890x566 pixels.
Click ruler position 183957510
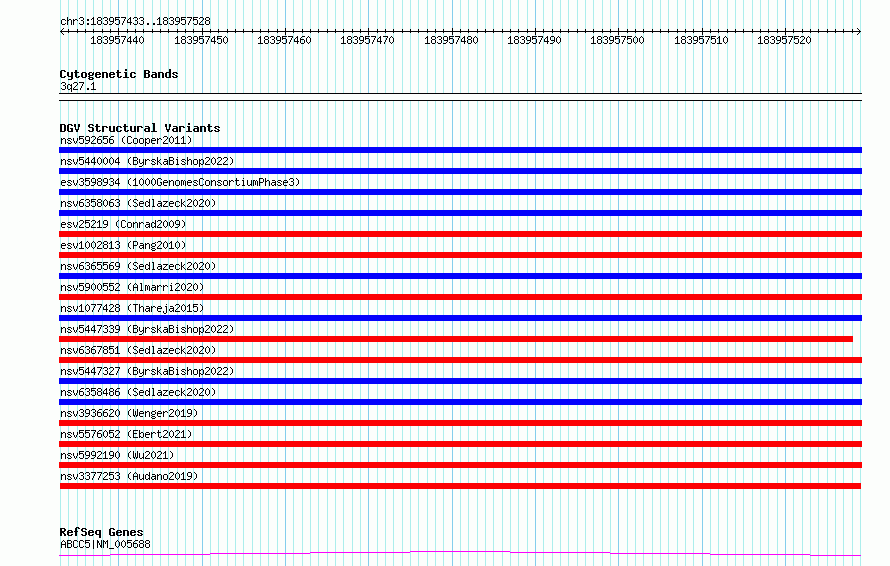pos(701,40)
